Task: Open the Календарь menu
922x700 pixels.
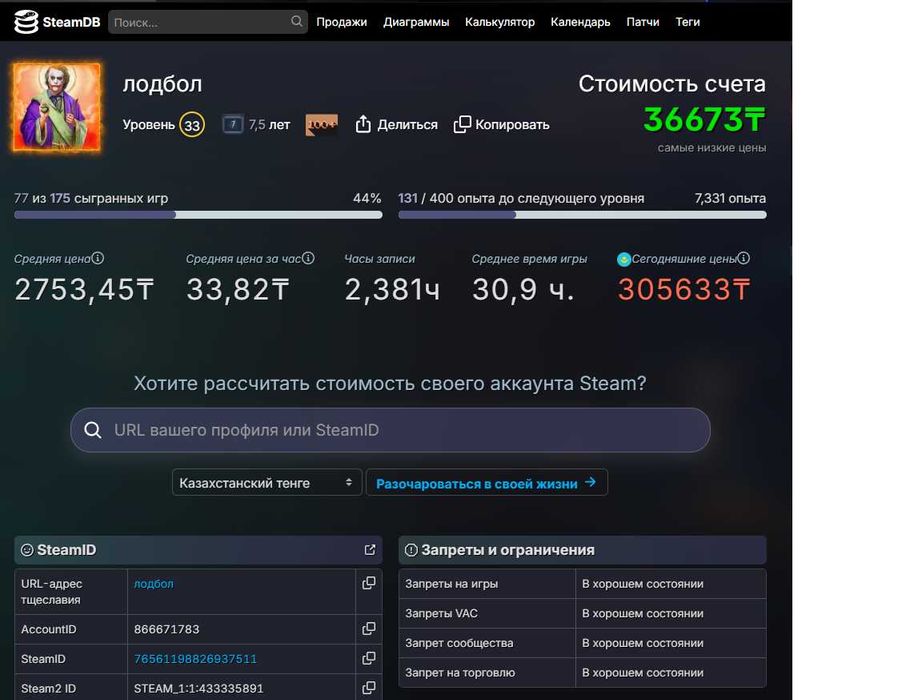Action: click(x=580, y=22)
